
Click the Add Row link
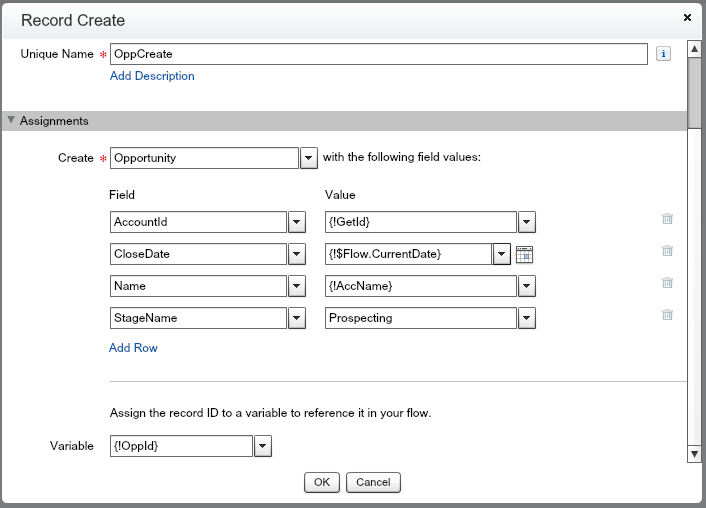click(133, 348)
